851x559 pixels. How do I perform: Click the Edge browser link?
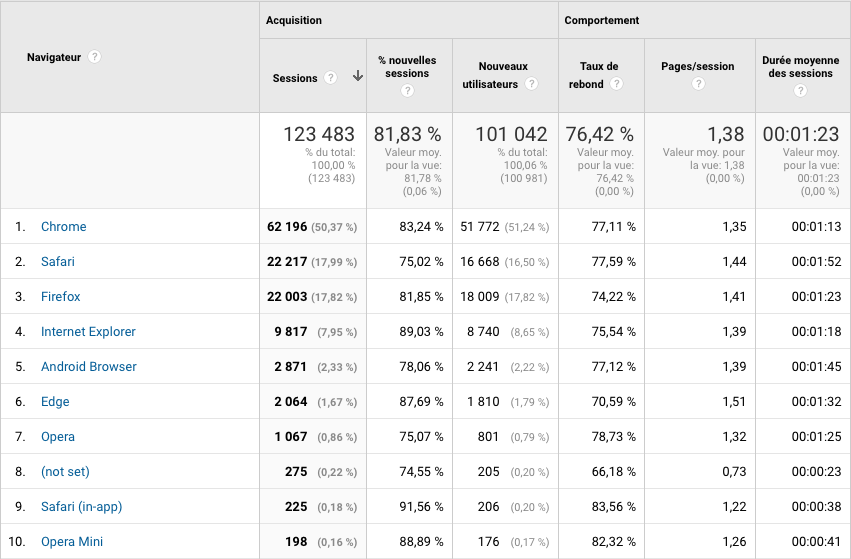point(55,402)
